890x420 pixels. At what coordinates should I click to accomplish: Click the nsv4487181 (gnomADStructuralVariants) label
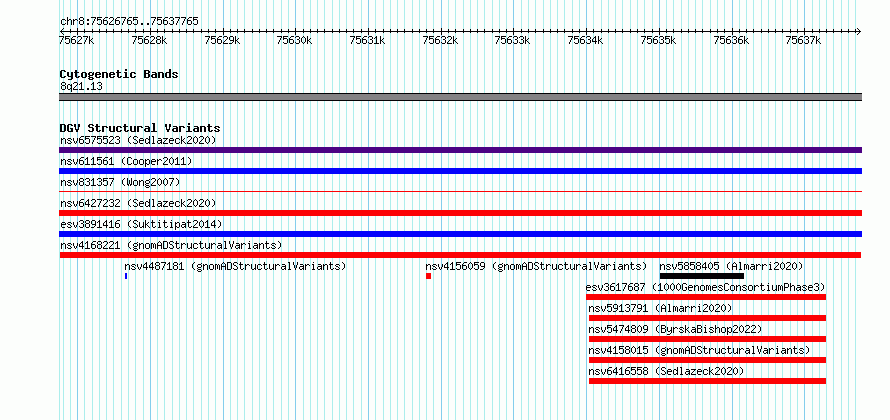pyautogui.click(x=235, y=266)
